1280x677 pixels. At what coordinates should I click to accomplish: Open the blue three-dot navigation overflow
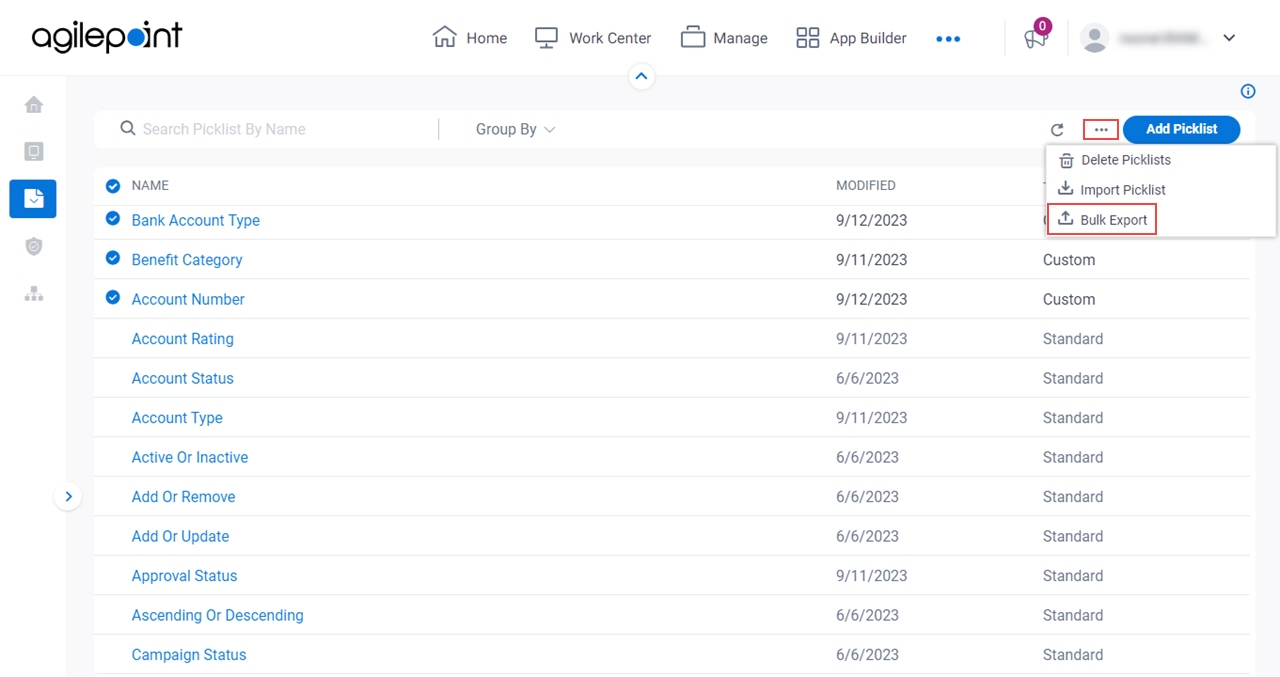click(948, 39)
